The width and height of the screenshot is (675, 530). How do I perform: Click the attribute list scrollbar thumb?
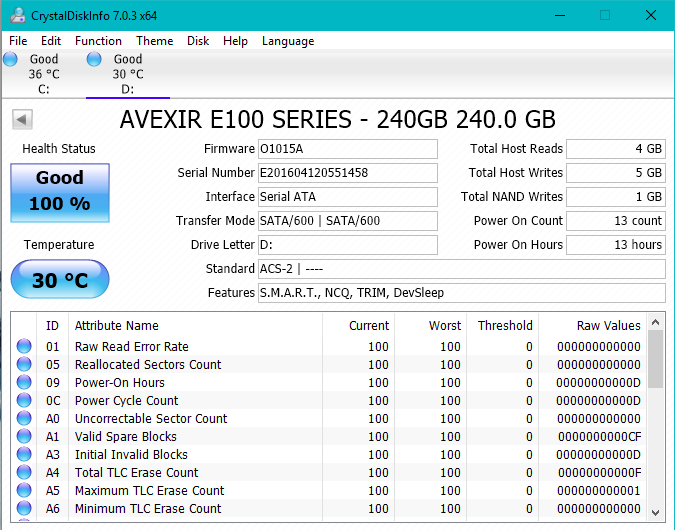coord(656,359)
